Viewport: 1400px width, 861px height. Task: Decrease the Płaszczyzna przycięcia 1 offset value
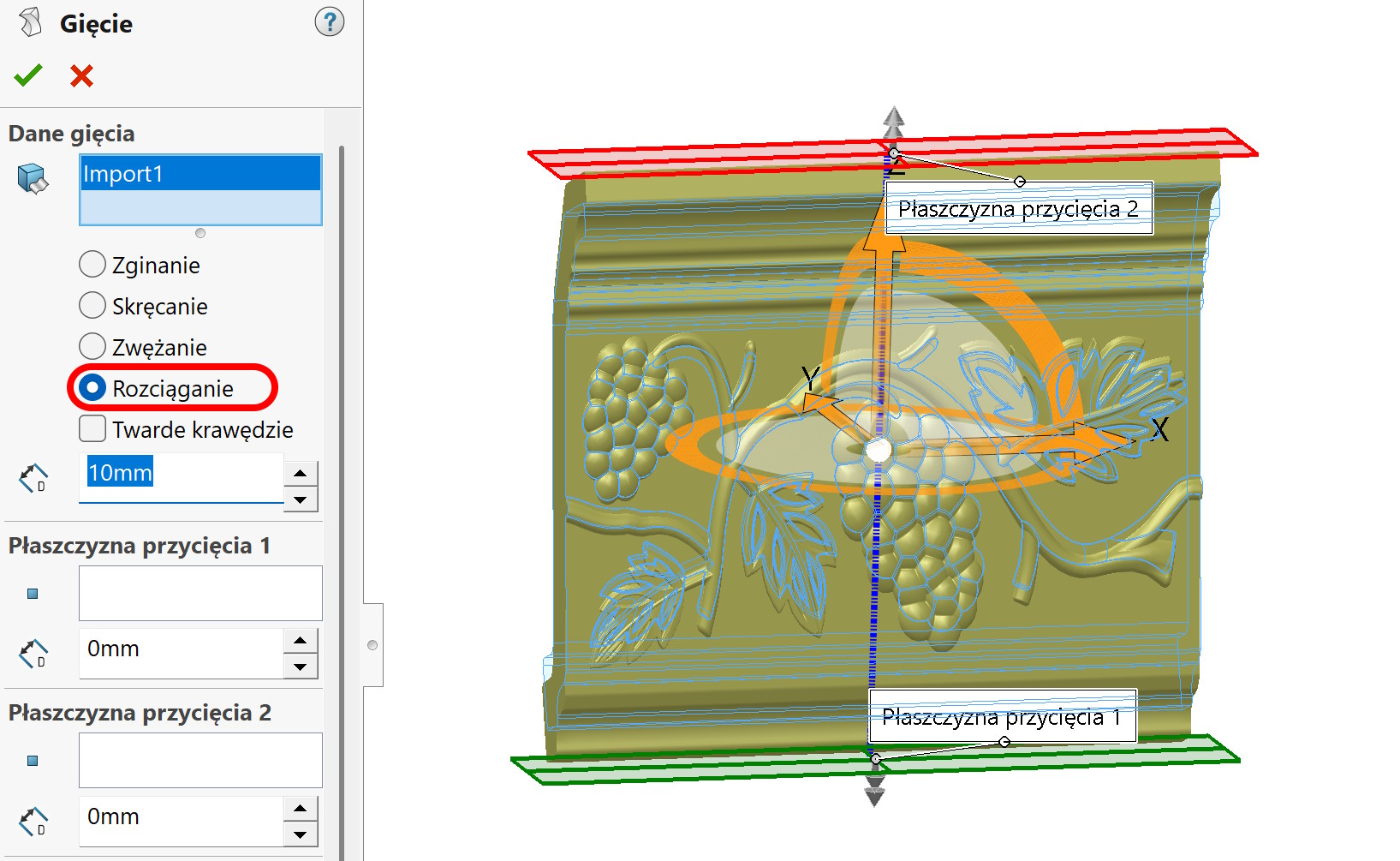[x=300, y=667]
